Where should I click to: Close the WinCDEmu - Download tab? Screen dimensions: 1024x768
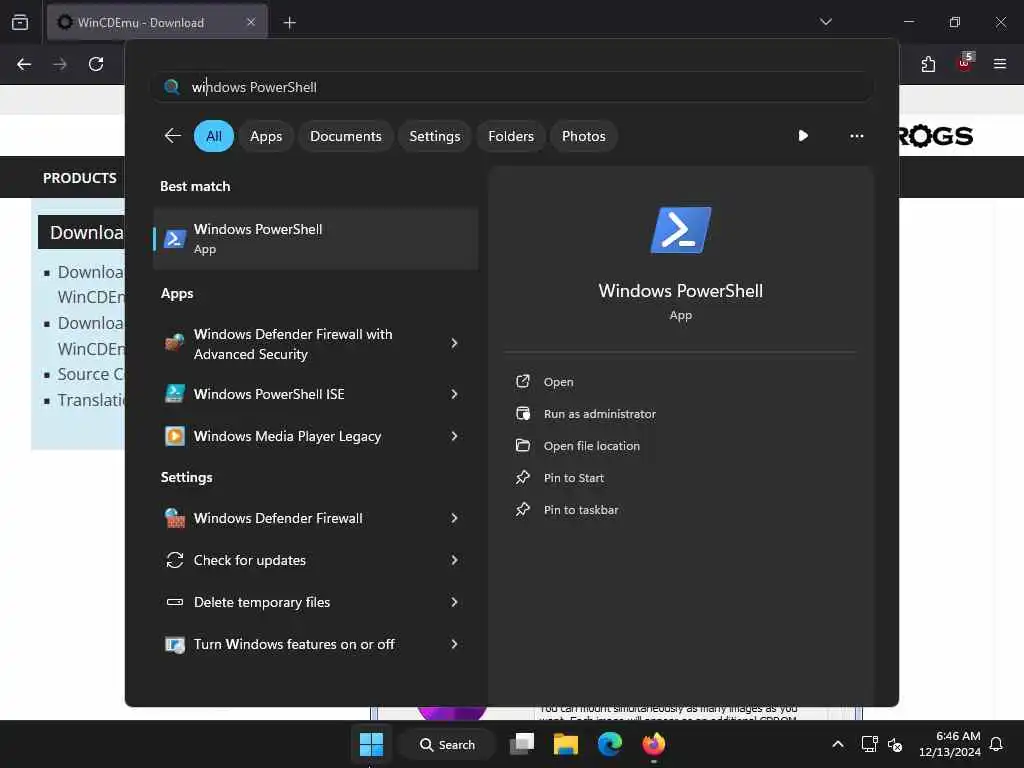tap(251, 22)
